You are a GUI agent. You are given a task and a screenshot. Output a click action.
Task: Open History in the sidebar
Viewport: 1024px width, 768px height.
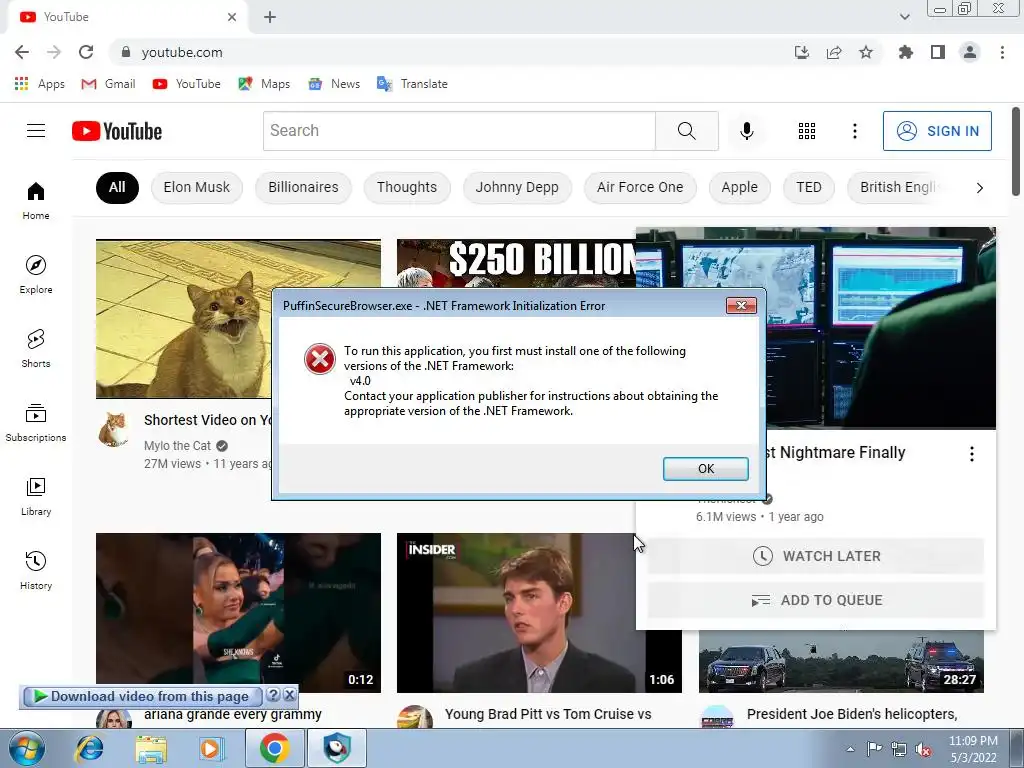pos(36,571)
